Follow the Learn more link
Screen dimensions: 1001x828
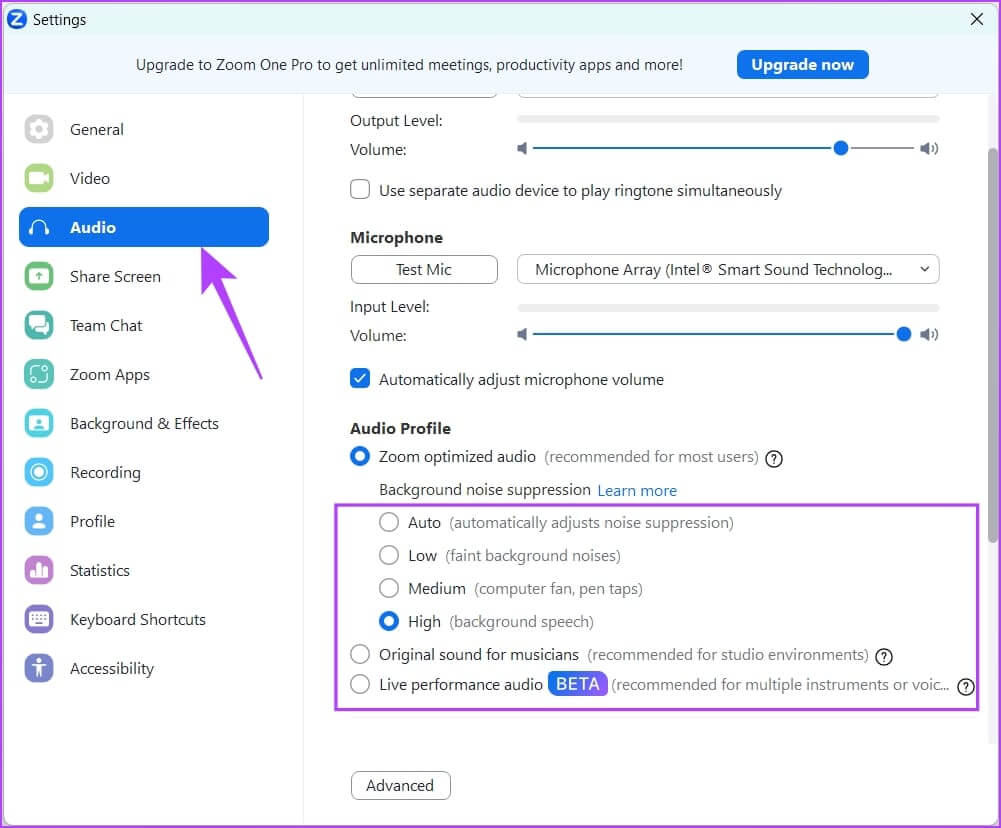tap(637, 490)
